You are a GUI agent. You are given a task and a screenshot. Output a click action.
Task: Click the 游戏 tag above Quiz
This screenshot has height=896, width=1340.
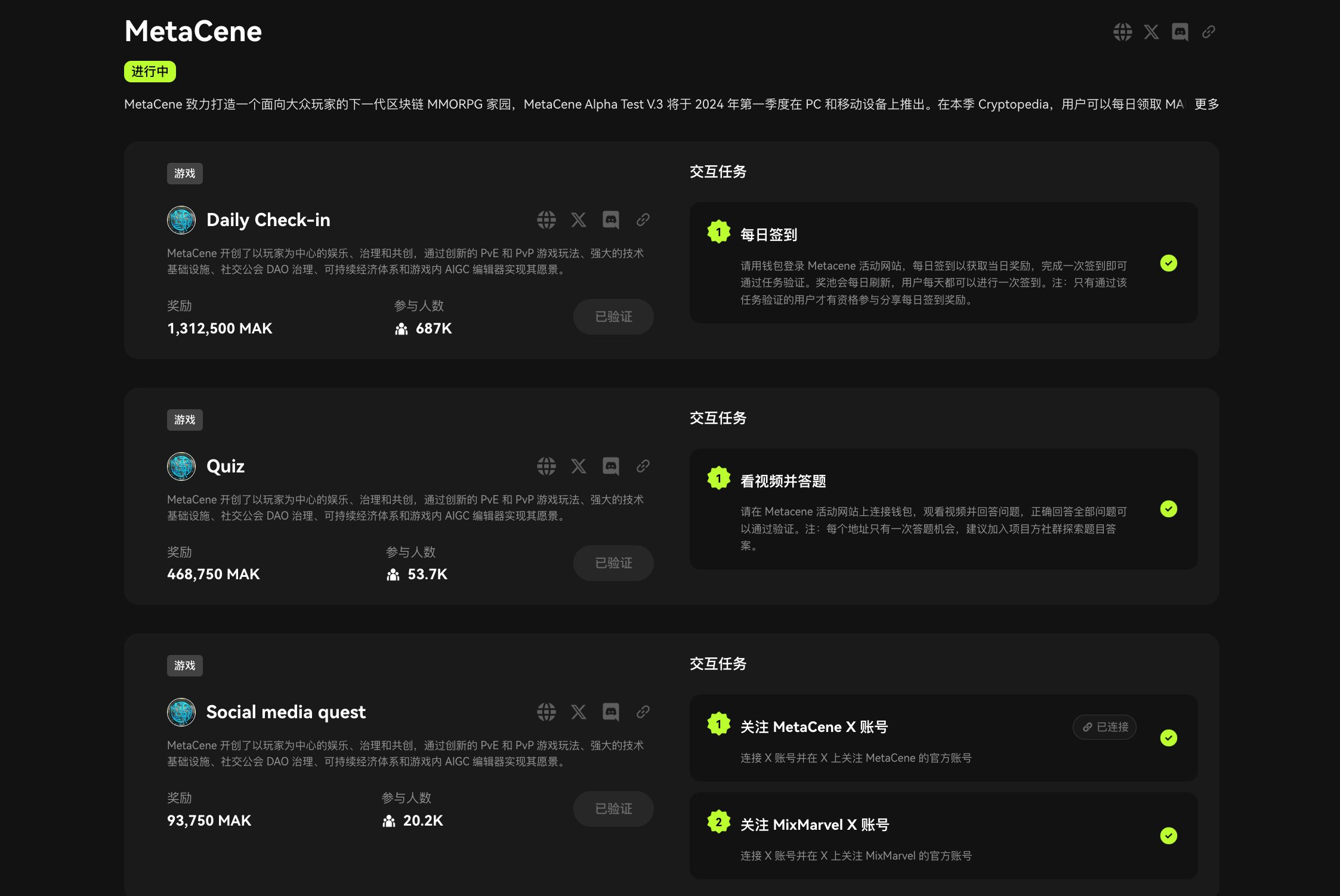185,420
